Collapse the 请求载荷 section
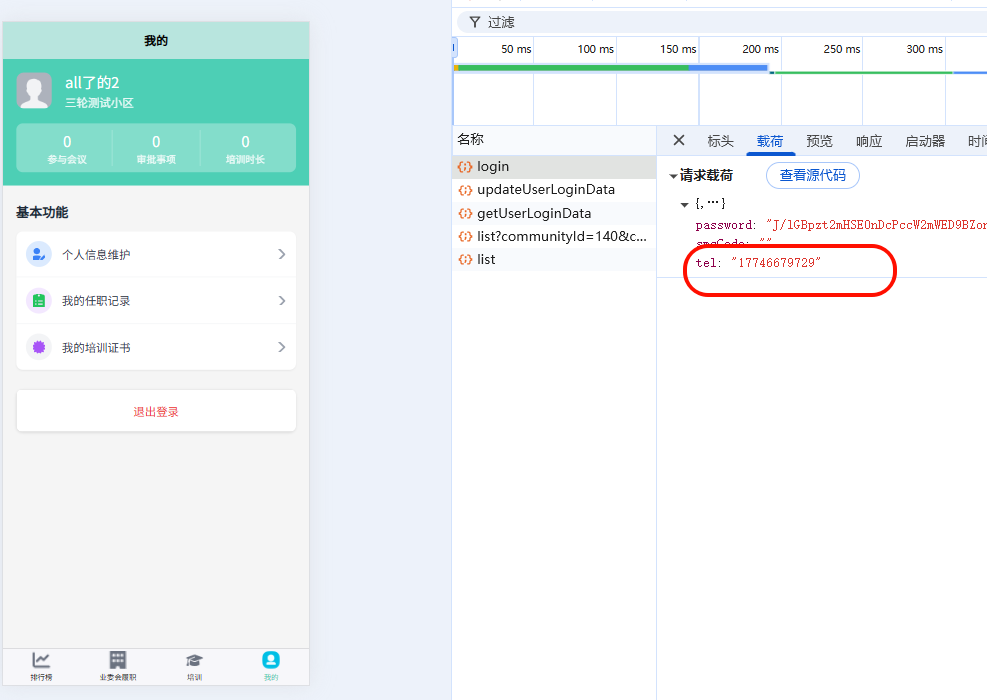 coord(673,176)
